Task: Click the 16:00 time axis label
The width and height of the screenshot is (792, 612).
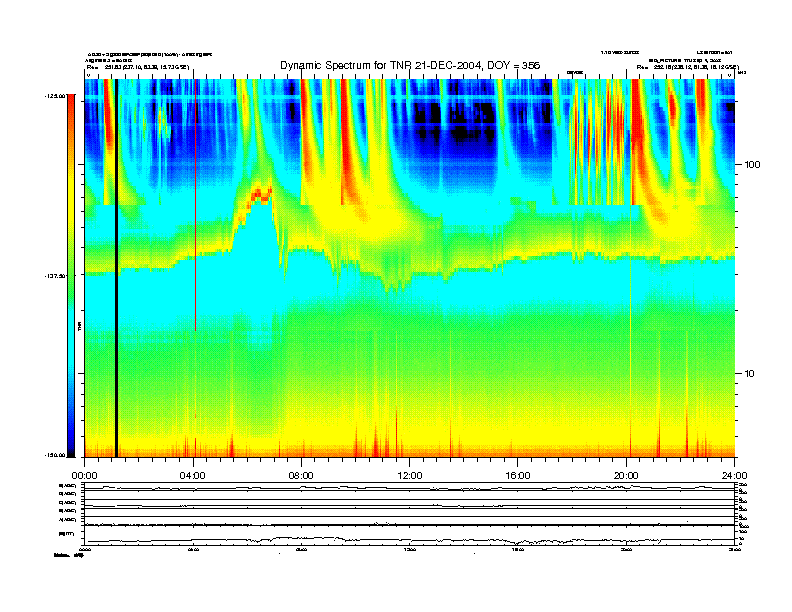Action: tap(518, 476)
